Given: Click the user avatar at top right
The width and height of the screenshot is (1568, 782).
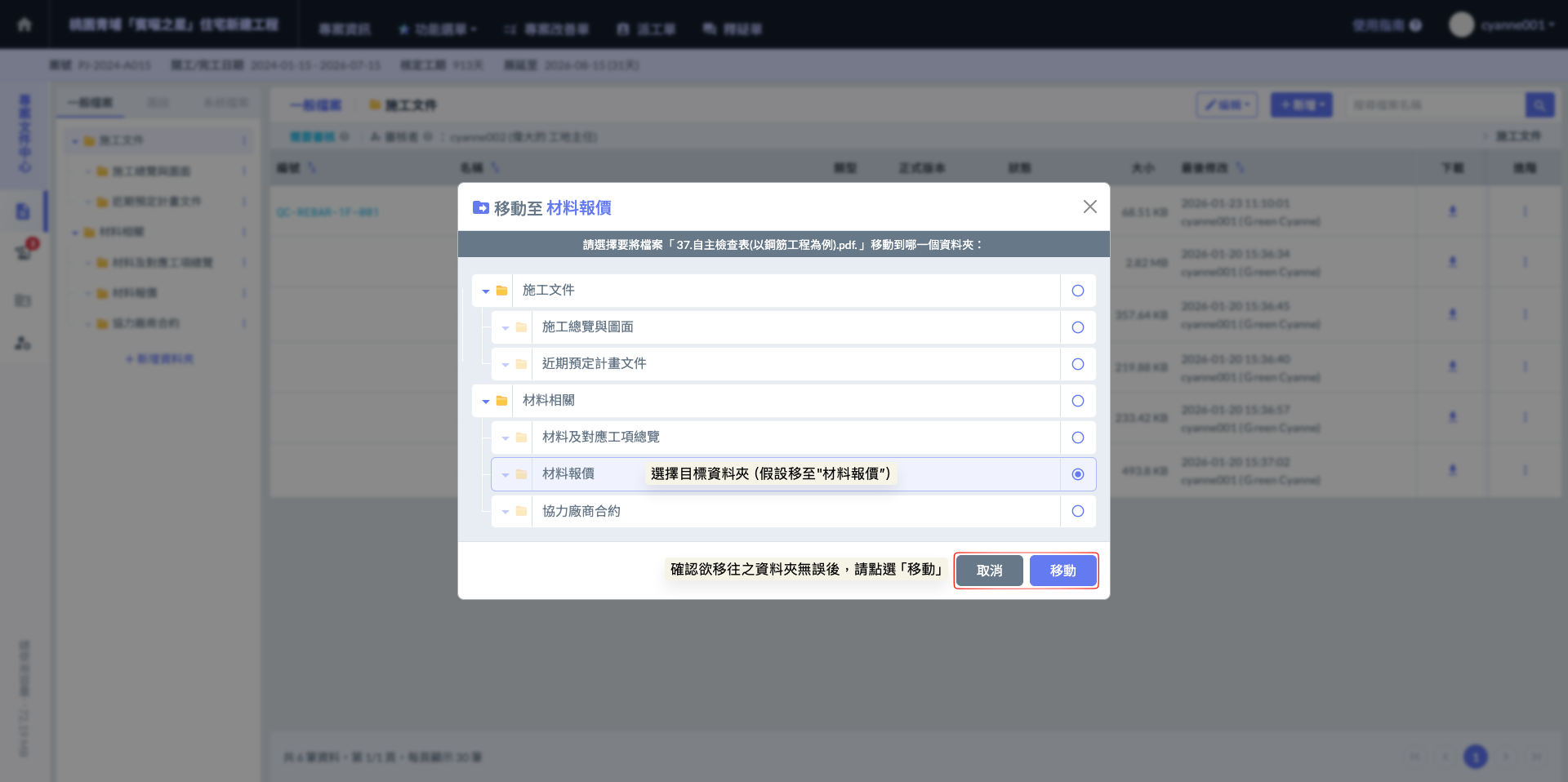Looking at the screenshot, I should click(x=1461, y=24).
